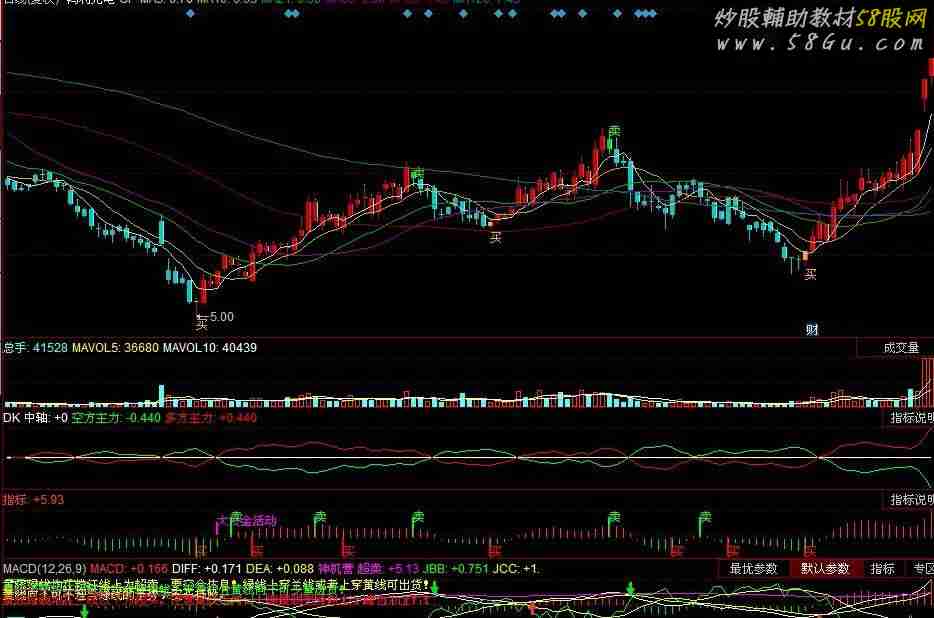This screenshot has height=618, width=934.
Task: Click the MAVOL5: 36680 value
Action: click(115, 347)
